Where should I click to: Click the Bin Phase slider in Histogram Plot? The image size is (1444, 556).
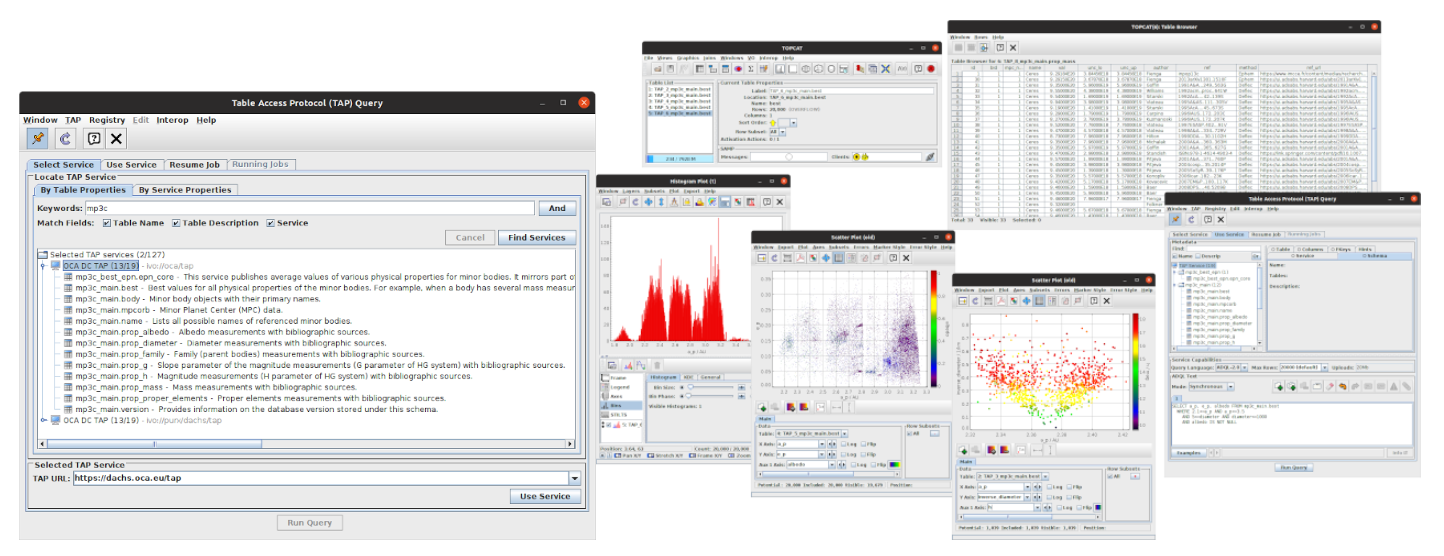coord(710,396)
